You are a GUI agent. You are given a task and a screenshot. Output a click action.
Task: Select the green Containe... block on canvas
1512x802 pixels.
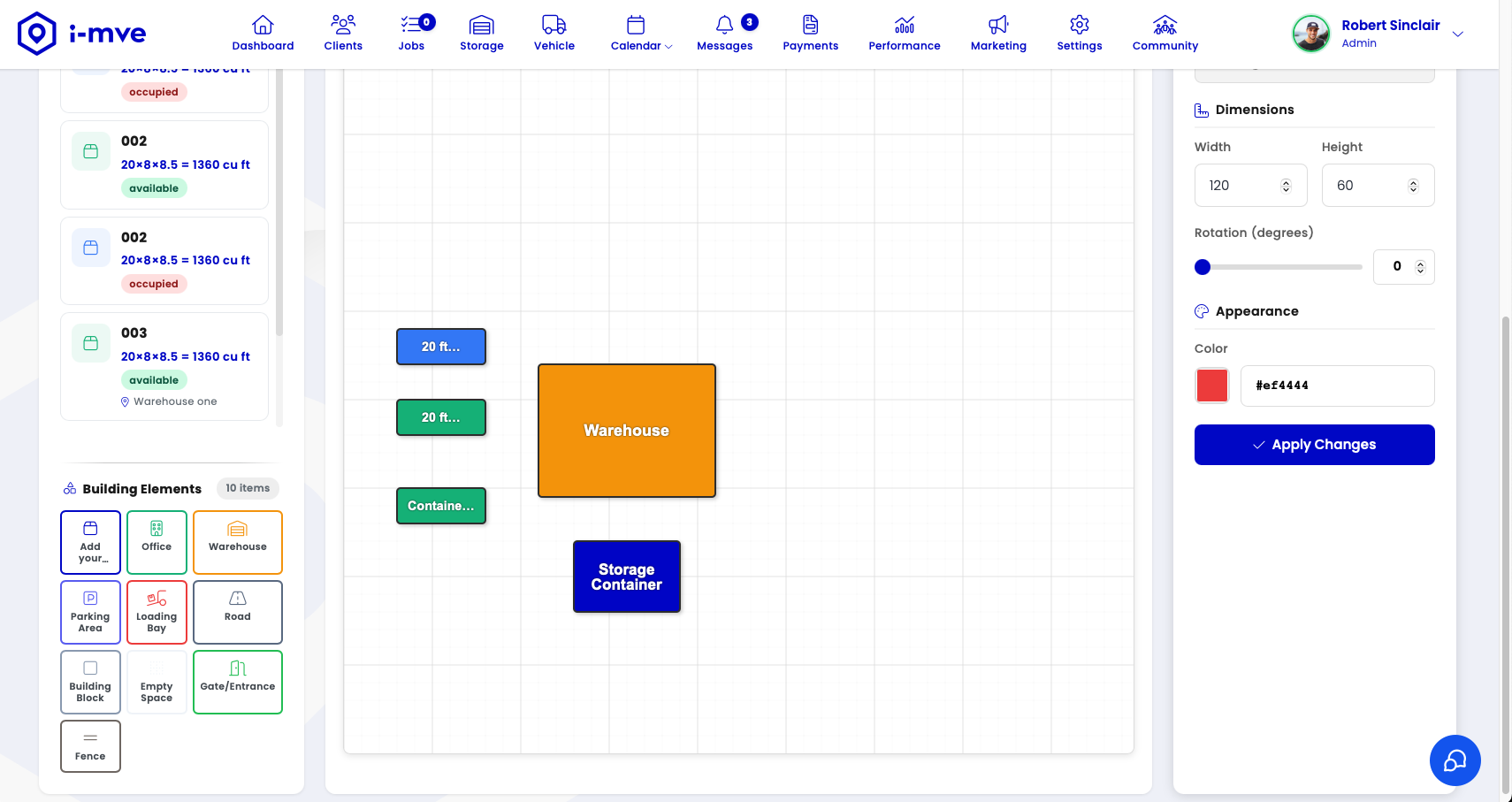pos(441,506)
